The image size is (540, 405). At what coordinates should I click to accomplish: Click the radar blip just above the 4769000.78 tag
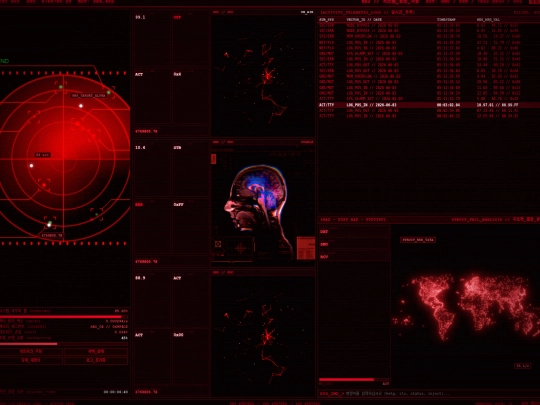click(49, 225)
